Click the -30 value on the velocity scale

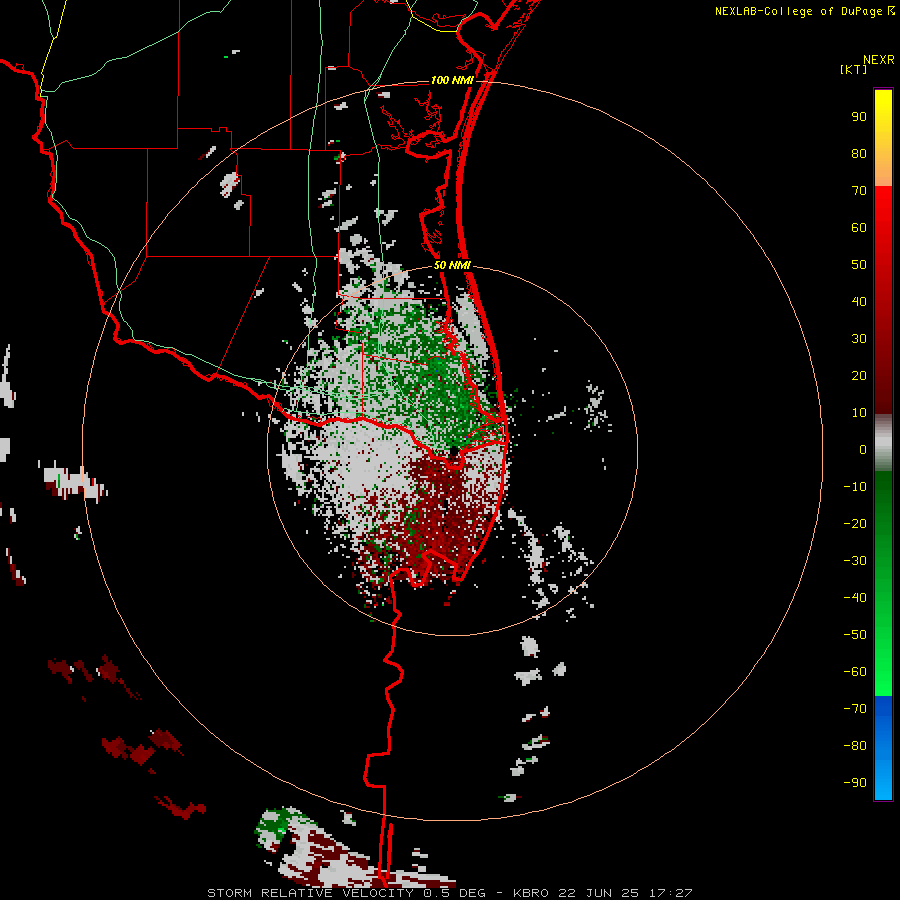pyautogui.click(x=855, y=561)
